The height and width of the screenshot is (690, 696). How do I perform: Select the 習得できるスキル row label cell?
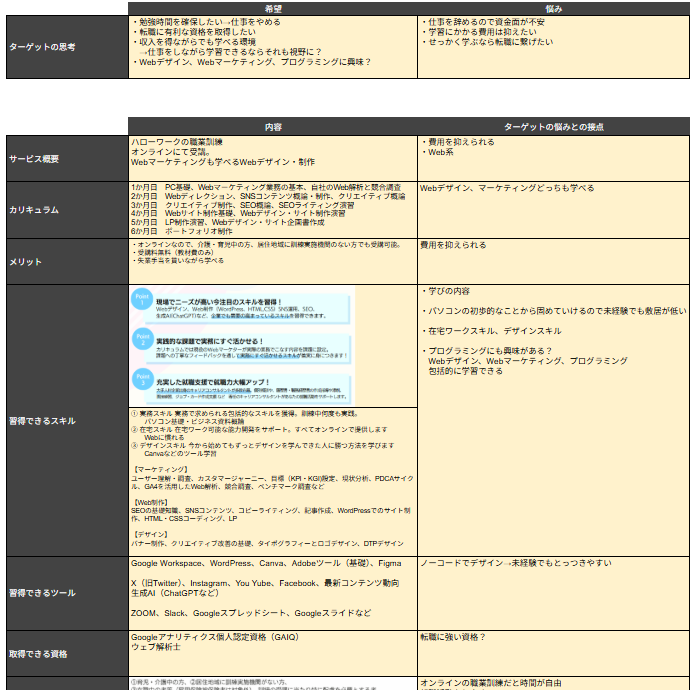point(66,420)
